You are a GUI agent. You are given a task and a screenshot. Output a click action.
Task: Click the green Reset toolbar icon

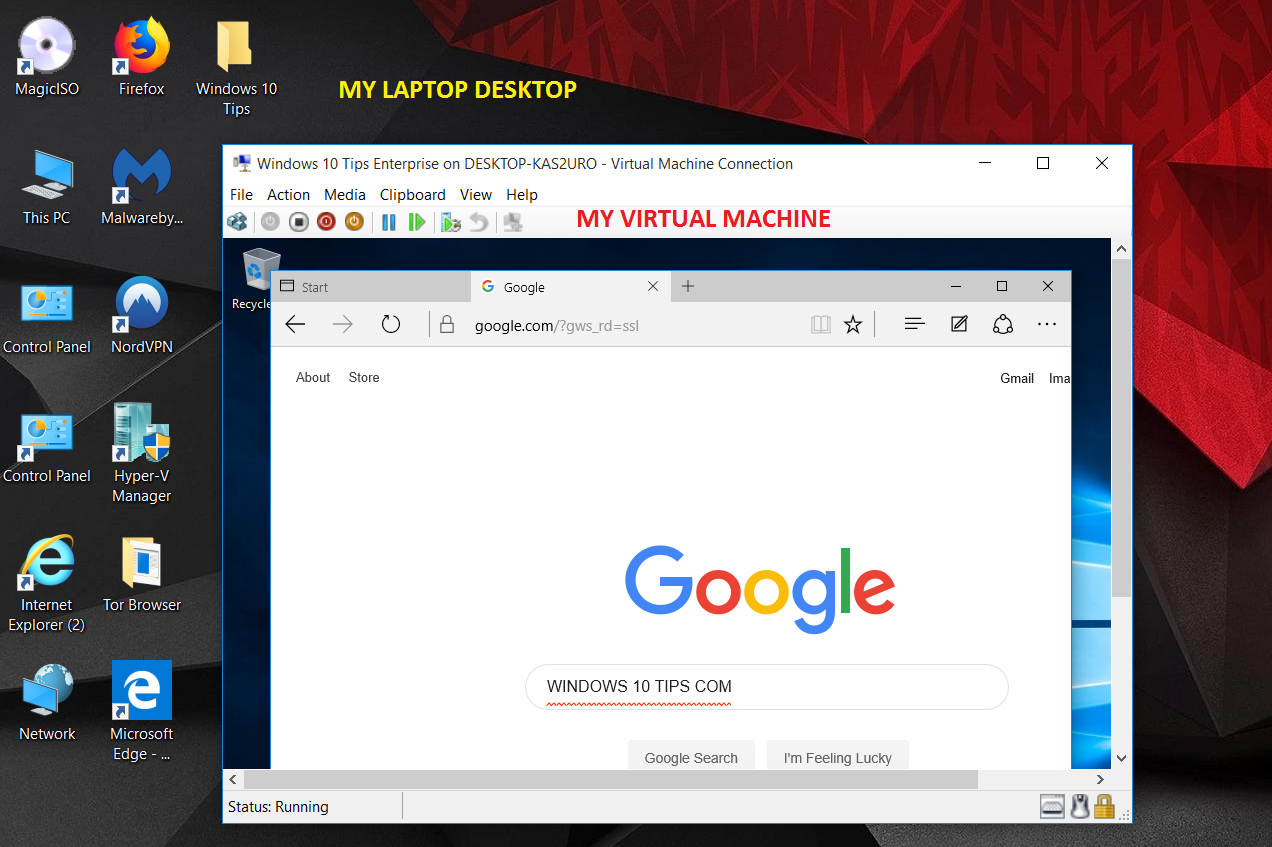click(417, 222)
